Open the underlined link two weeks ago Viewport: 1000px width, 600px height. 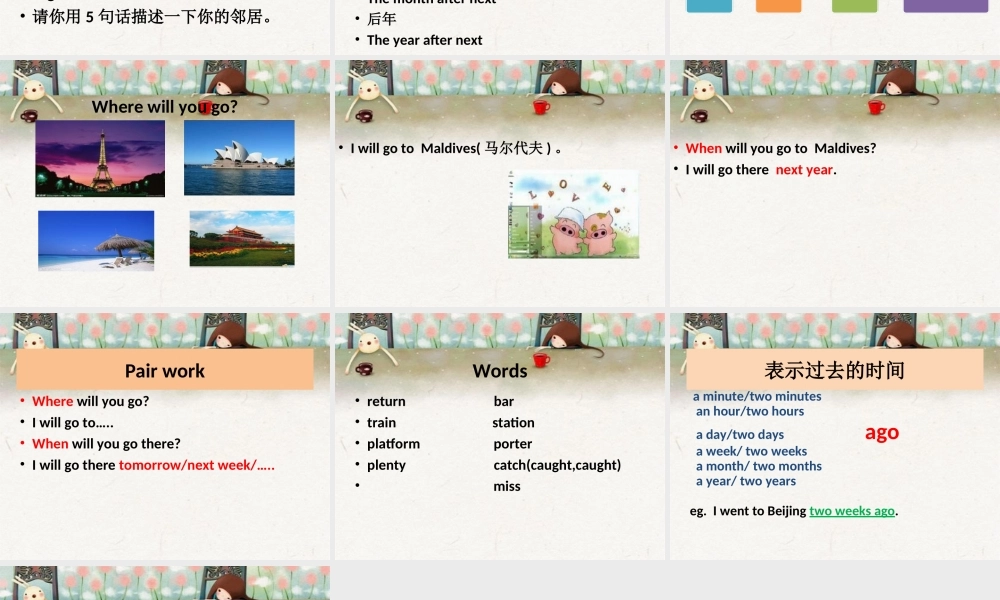tap(851, 510)
